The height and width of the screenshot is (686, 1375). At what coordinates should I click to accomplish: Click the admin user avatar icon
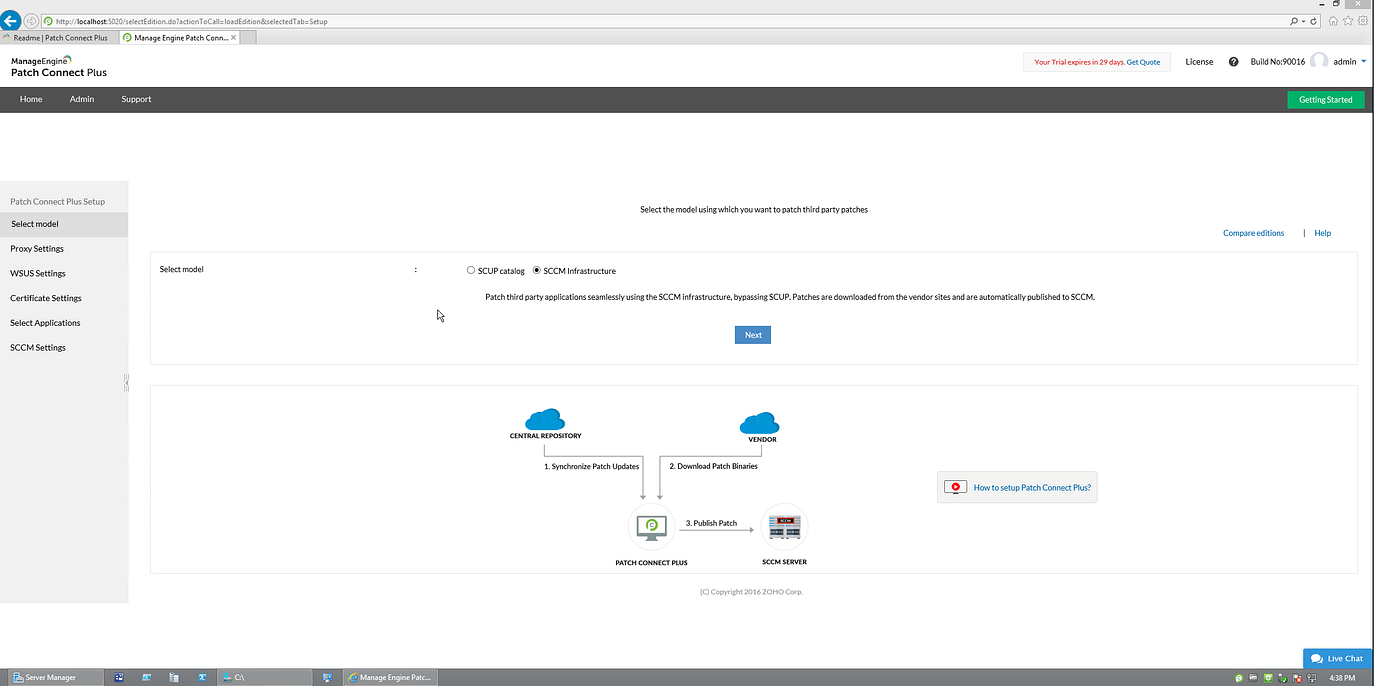point(1319,61)
